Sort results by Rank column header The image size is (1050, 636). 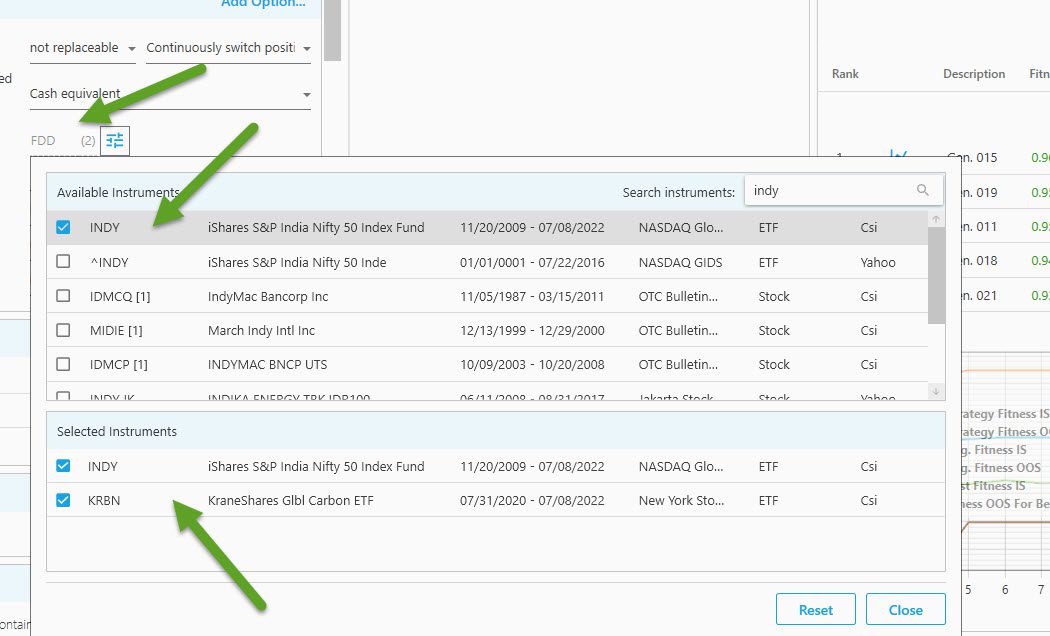pyautogui.click(x=845, y=74)
